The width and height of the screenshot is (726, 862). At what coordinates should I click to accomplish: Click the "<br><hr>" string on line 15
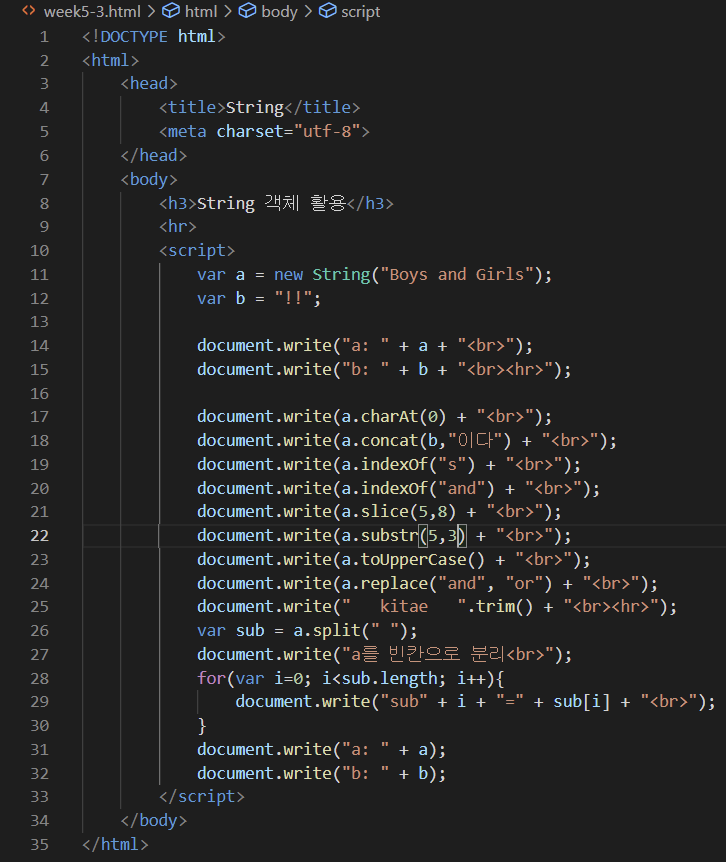pyautogui.click(x=505, y=369)
